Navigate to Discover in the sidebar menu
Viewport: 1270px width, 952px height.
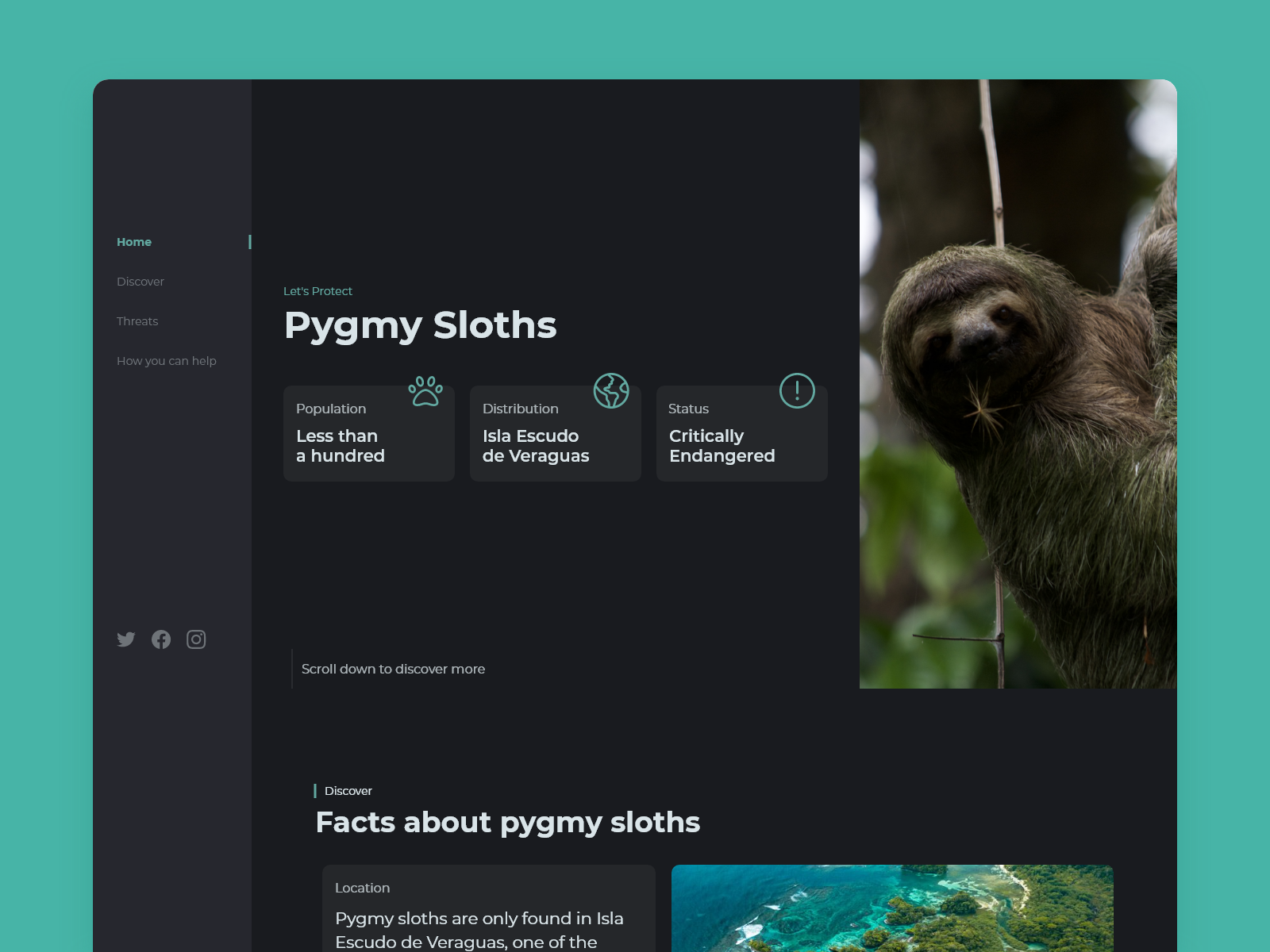click(x=140, y=282)
